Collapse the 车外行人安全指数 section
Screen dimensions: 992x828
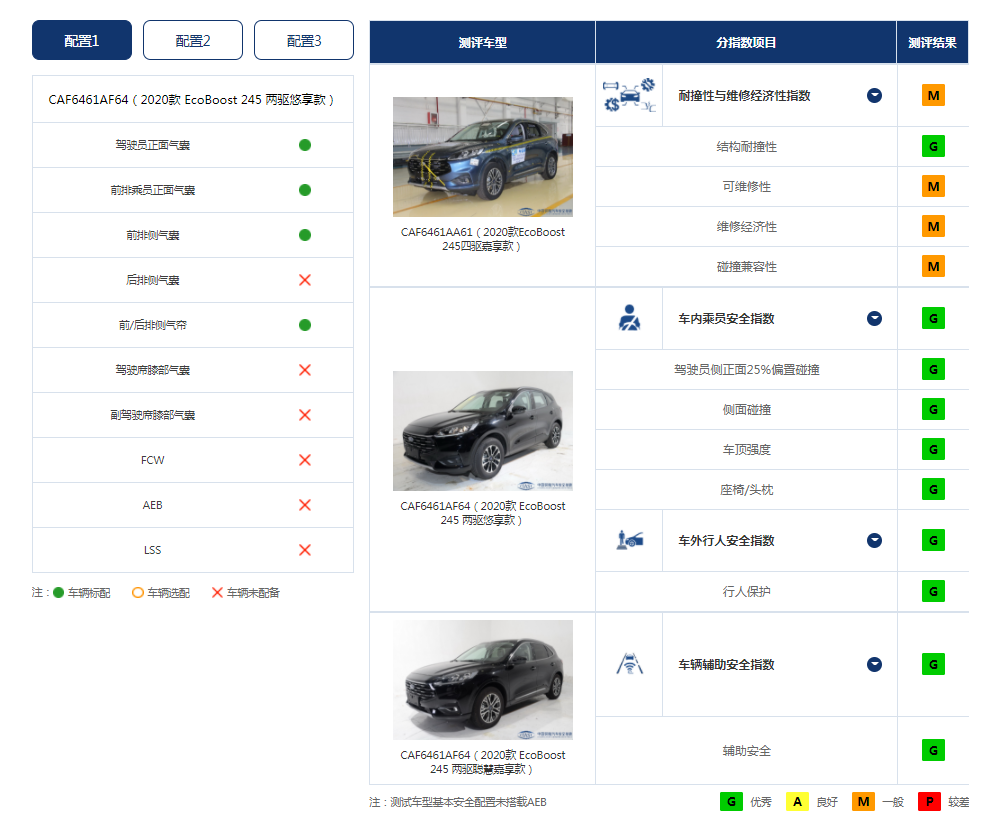click(x=874, y=540)
